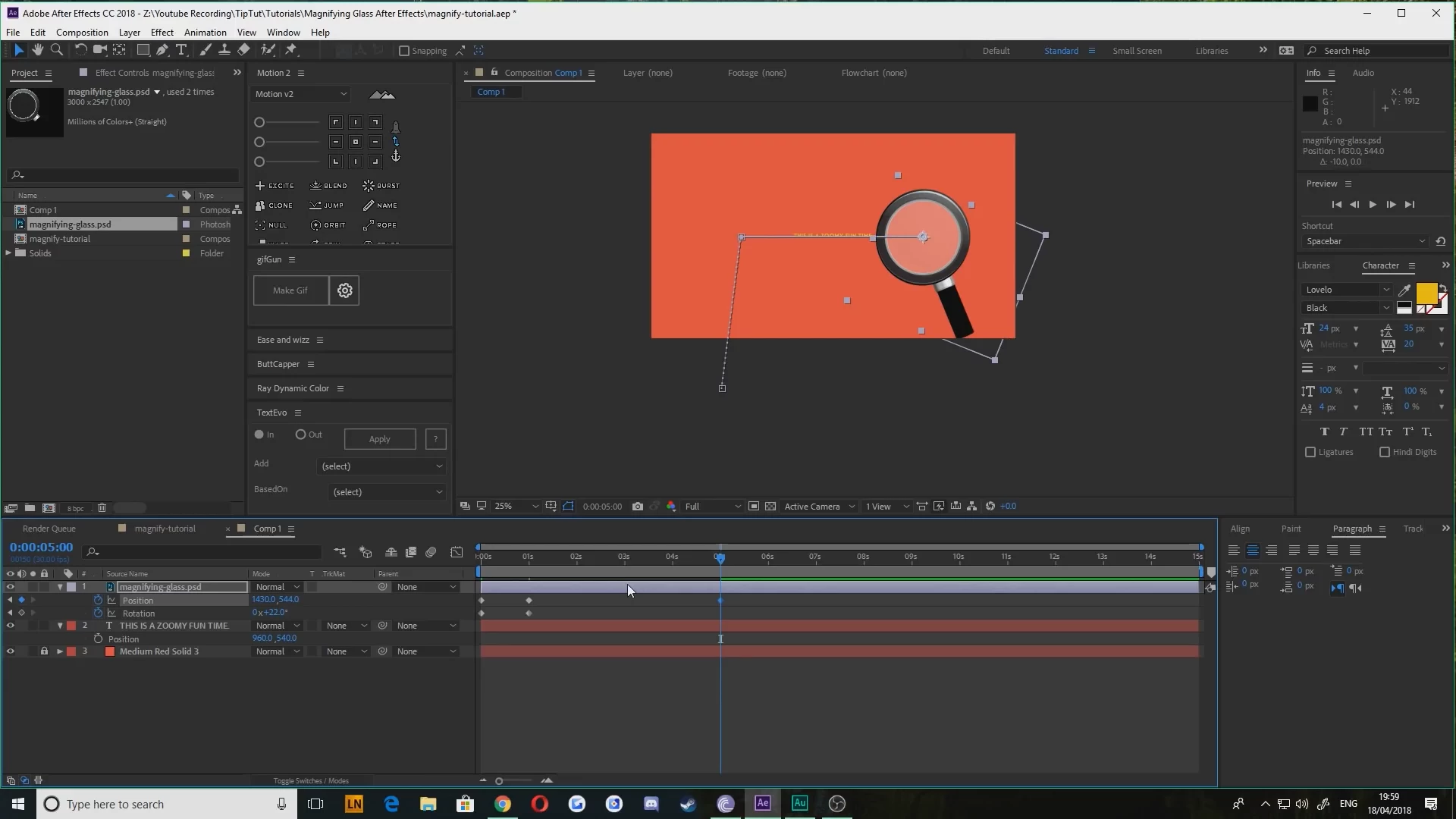Click the gifGun settings gear icon
Screen dimensions: 1456x819
[344, 290]
